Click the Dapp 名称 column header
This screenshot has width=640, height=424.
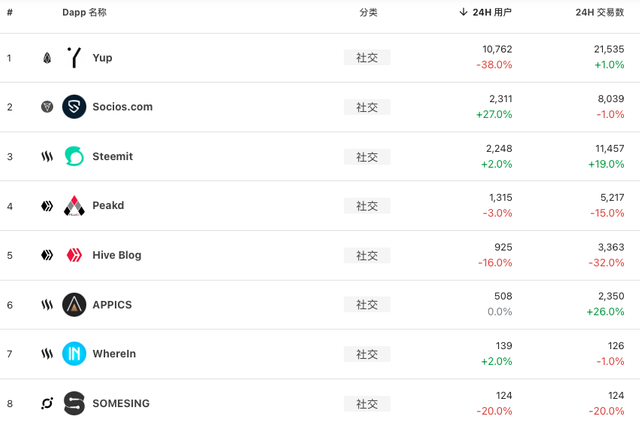[84, 12]
